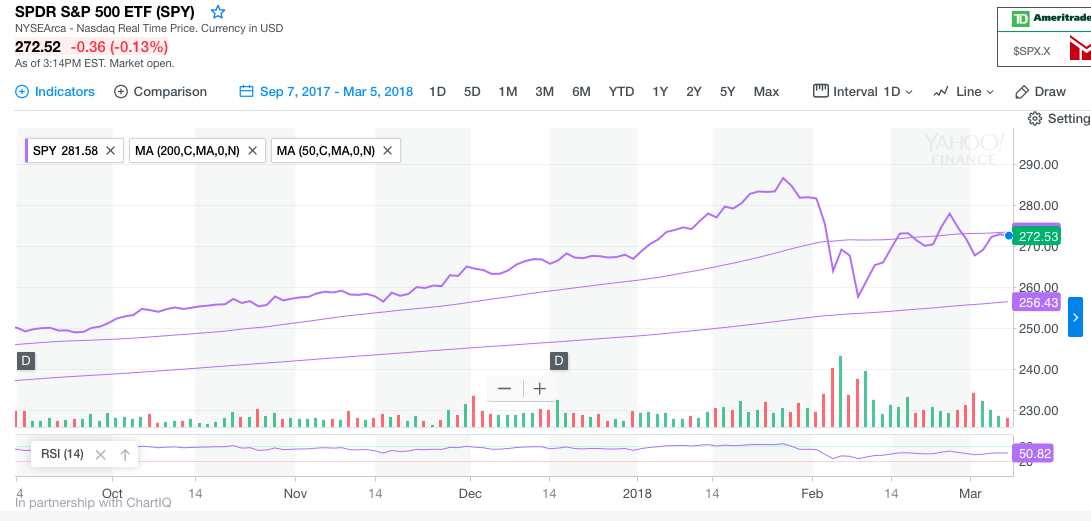This screenshot has height=521, width=1091.
Task: Close the RSI (14) panel
Action: [100, 454]
